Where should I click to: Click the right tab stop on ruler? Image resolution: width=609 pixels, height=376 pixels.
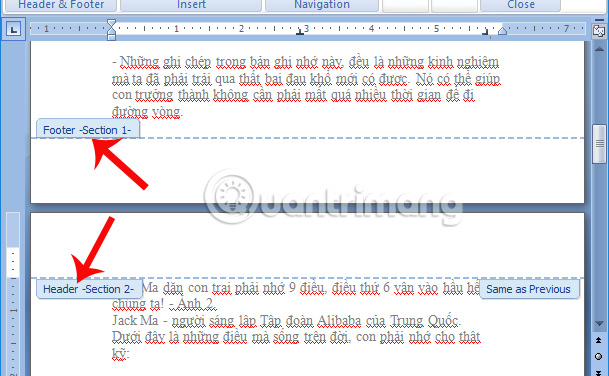pos(485,33)
